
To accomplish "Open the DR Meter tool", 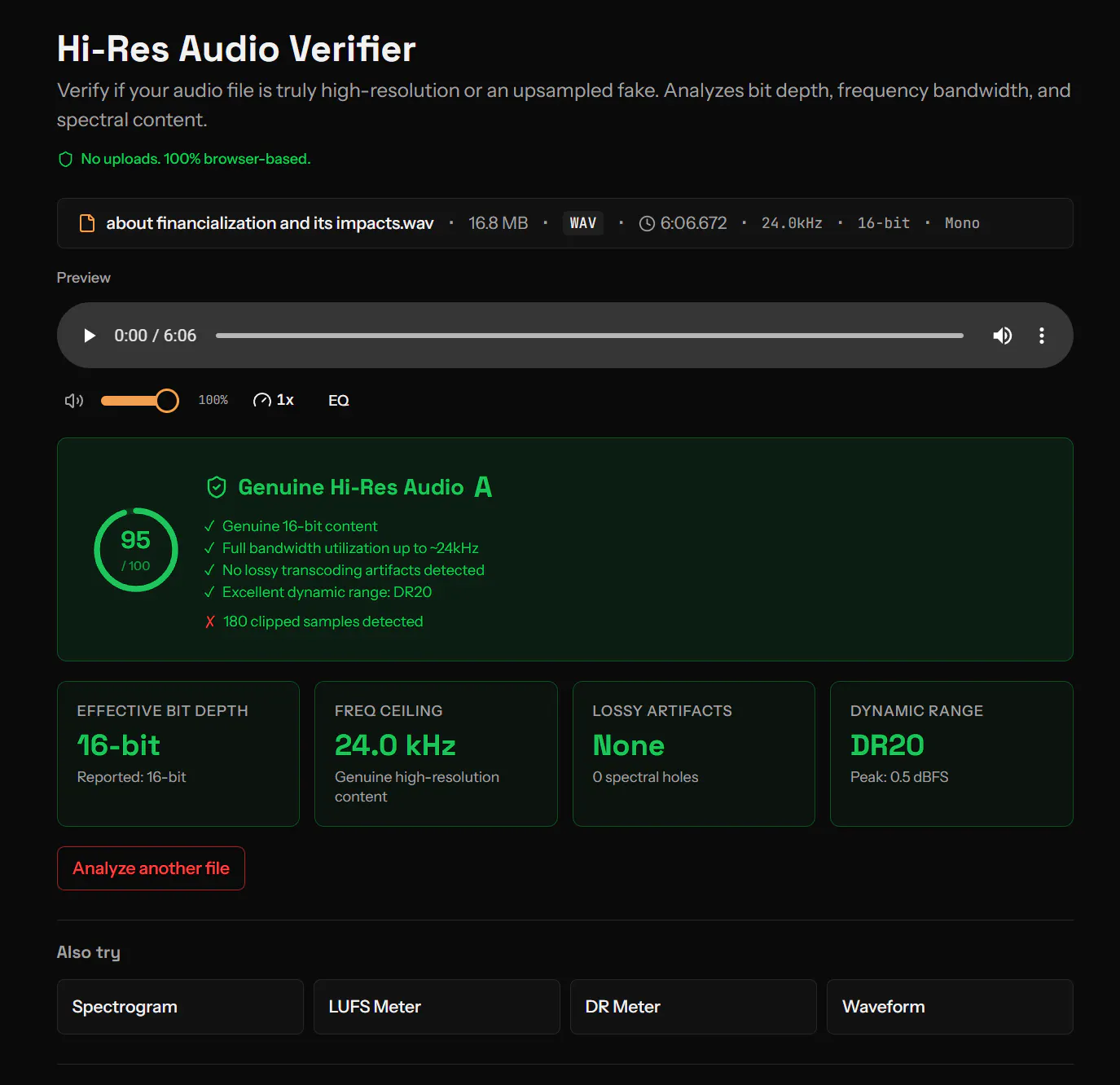I will (x=693, y=1007).
